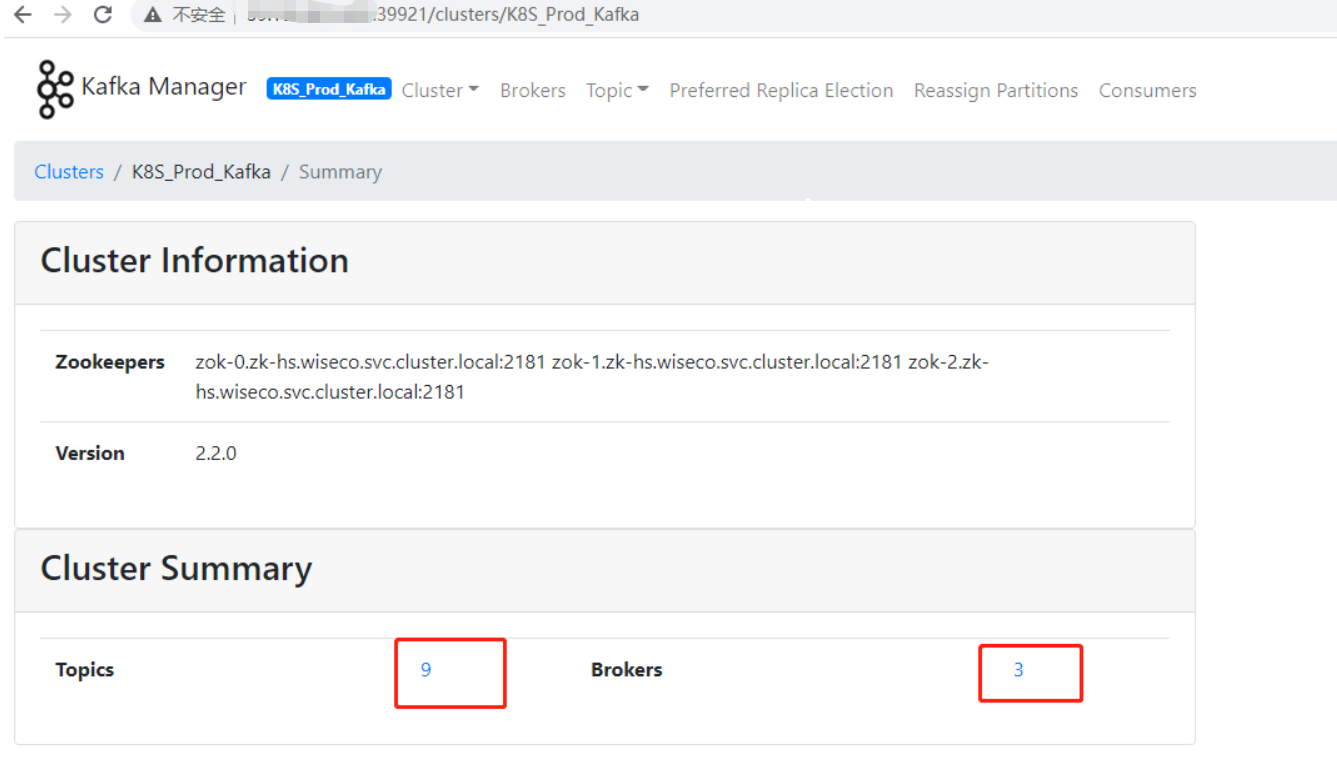Click the Version row label
This screenshot has height=758, width=1337.
(90, 453)
